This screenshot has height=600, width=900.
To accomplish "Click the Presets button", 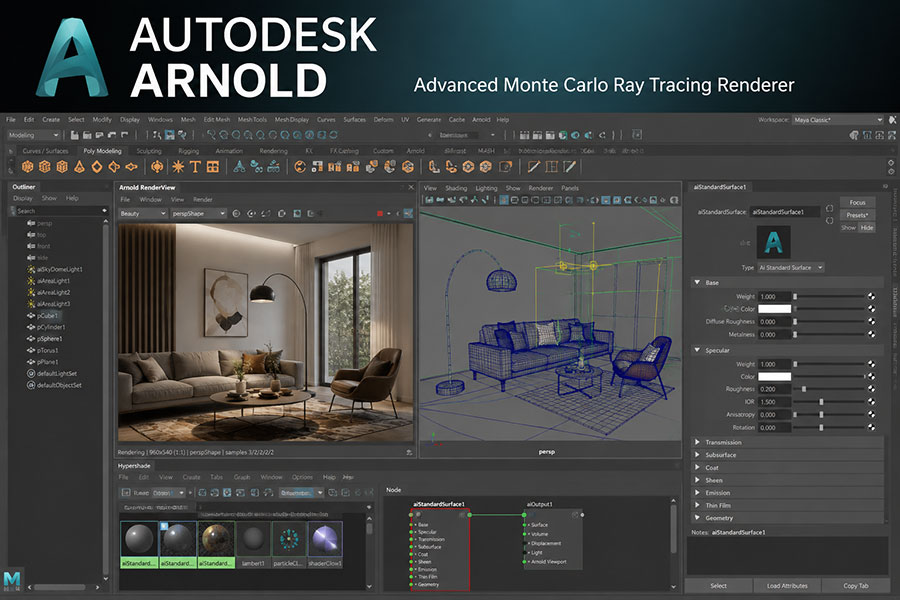I will coord(858,215).
